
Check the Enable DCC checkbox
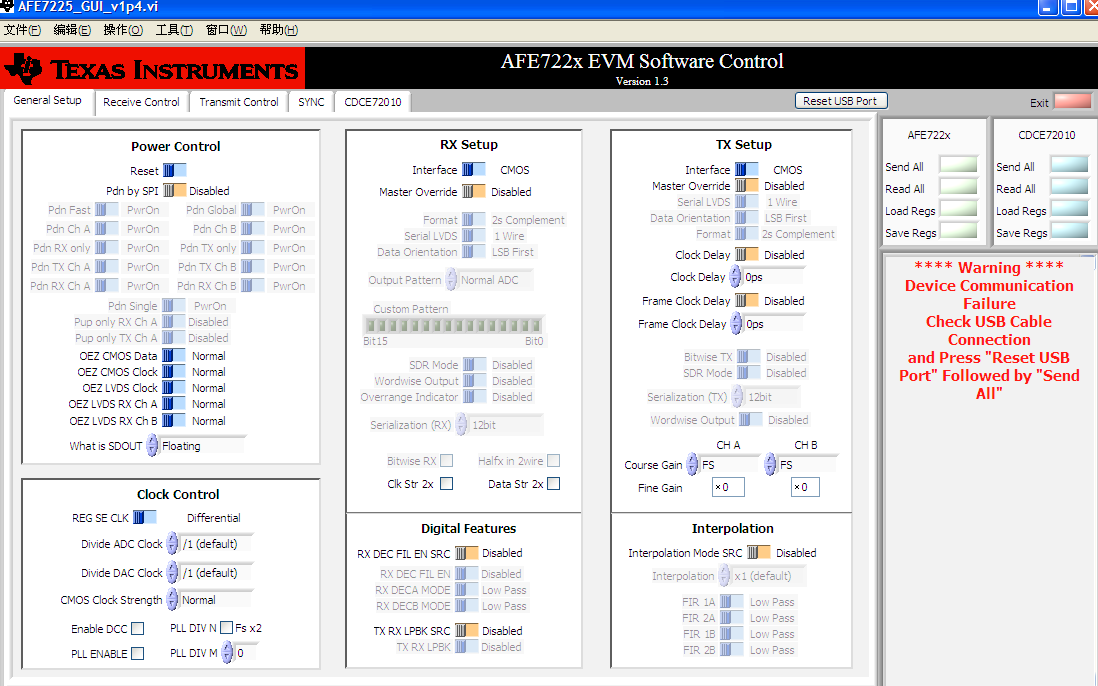click(x=138, y=629)
